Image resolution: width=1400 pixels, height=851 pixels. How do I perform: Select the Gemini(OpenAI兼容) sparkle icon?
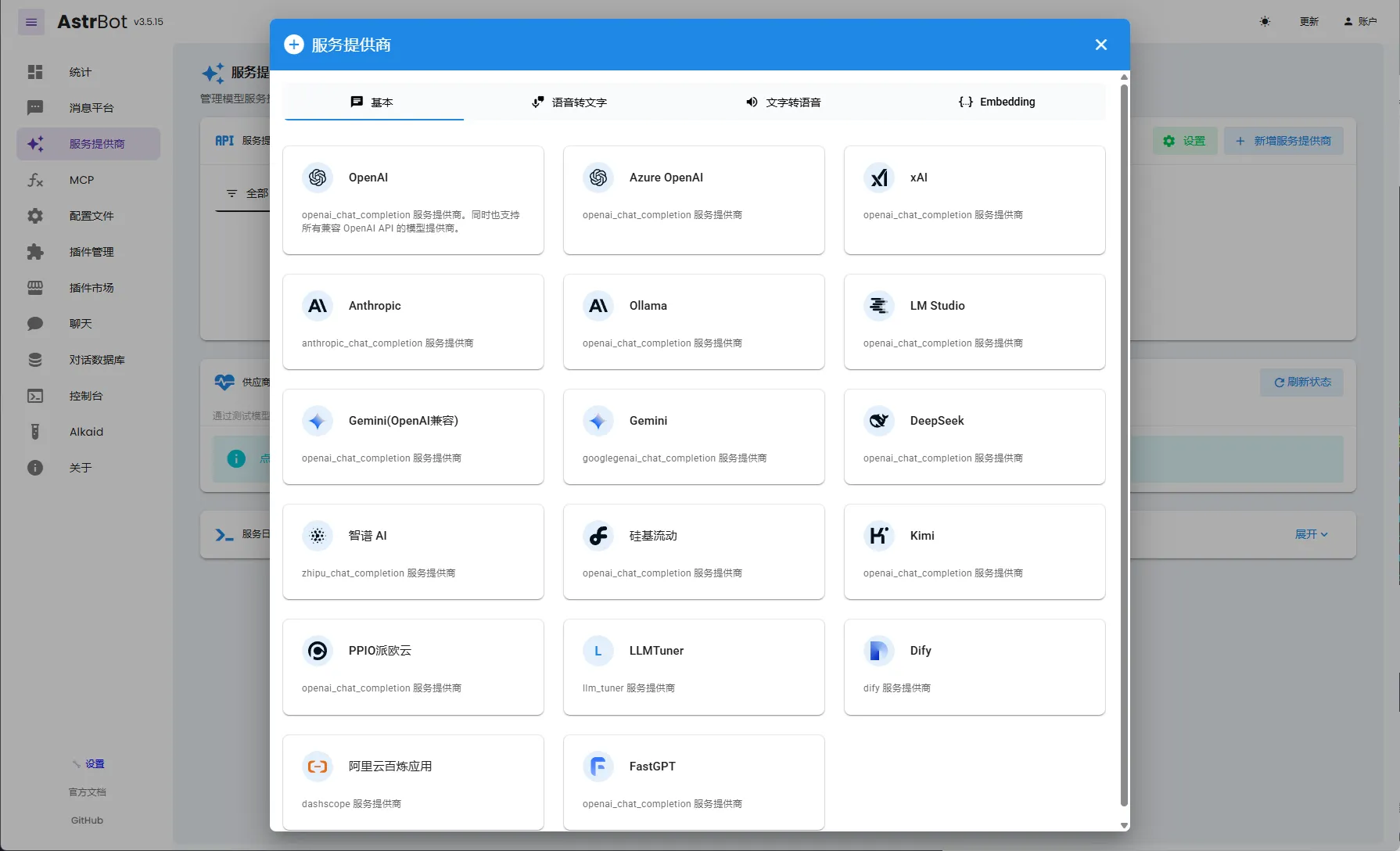point(318,421)
